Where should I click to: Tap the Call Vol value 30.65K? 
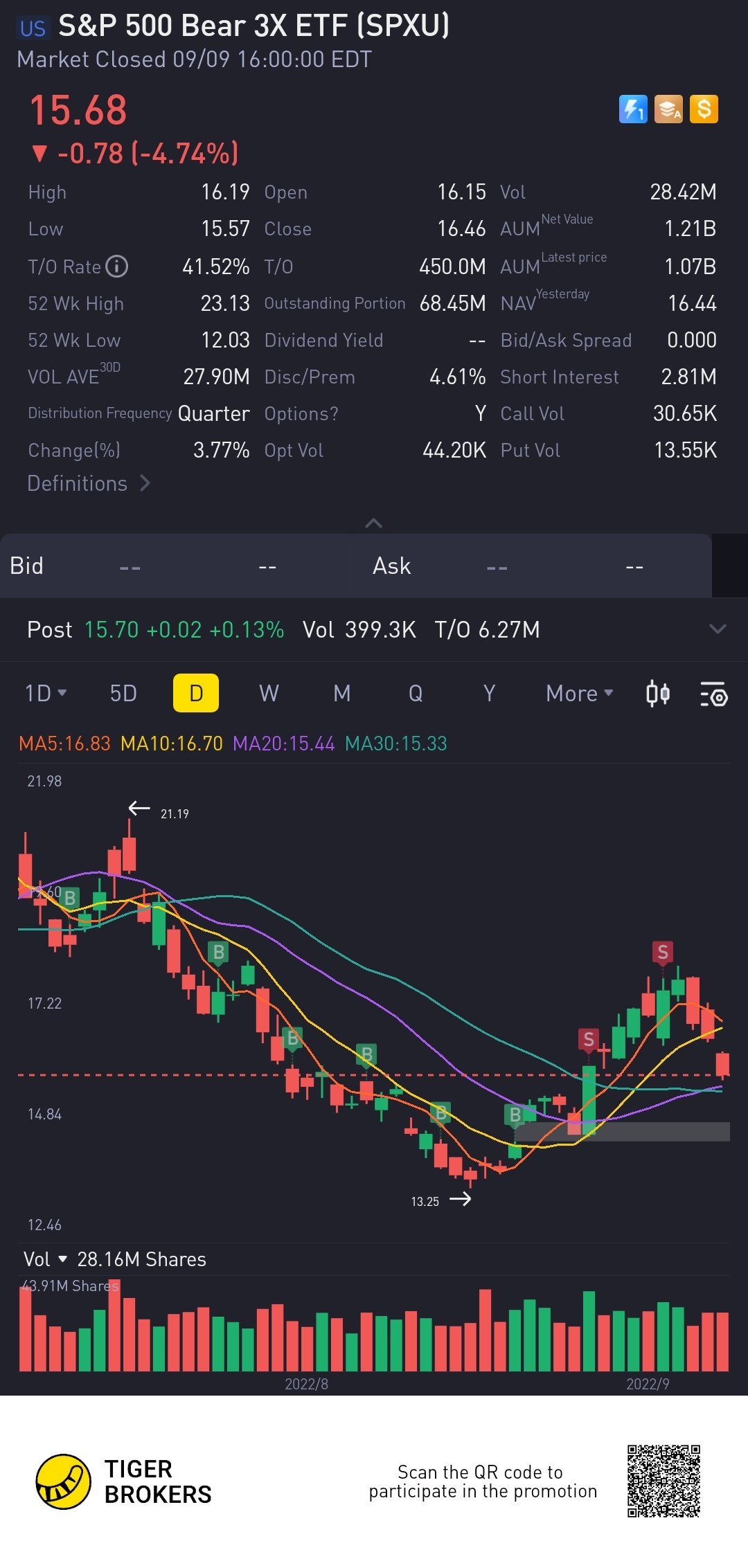(685, 413)
